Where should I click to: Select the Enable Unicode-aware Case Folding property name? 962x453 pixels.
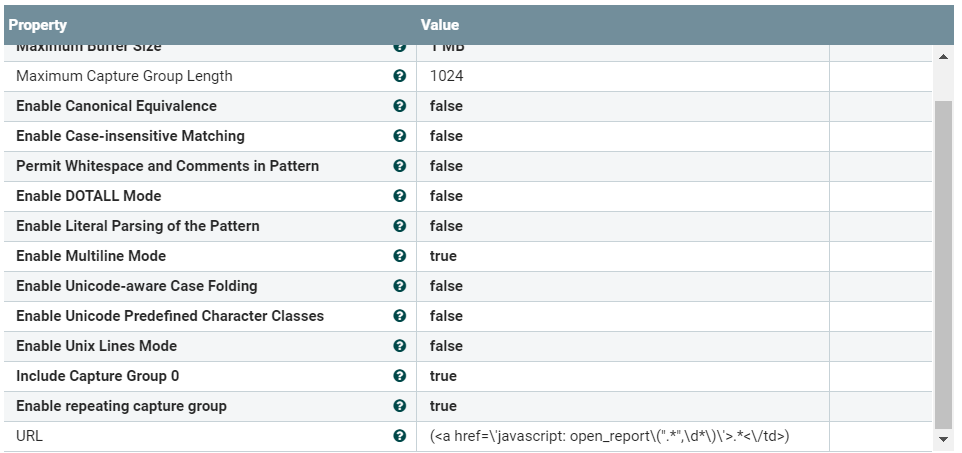click(137, 286)
